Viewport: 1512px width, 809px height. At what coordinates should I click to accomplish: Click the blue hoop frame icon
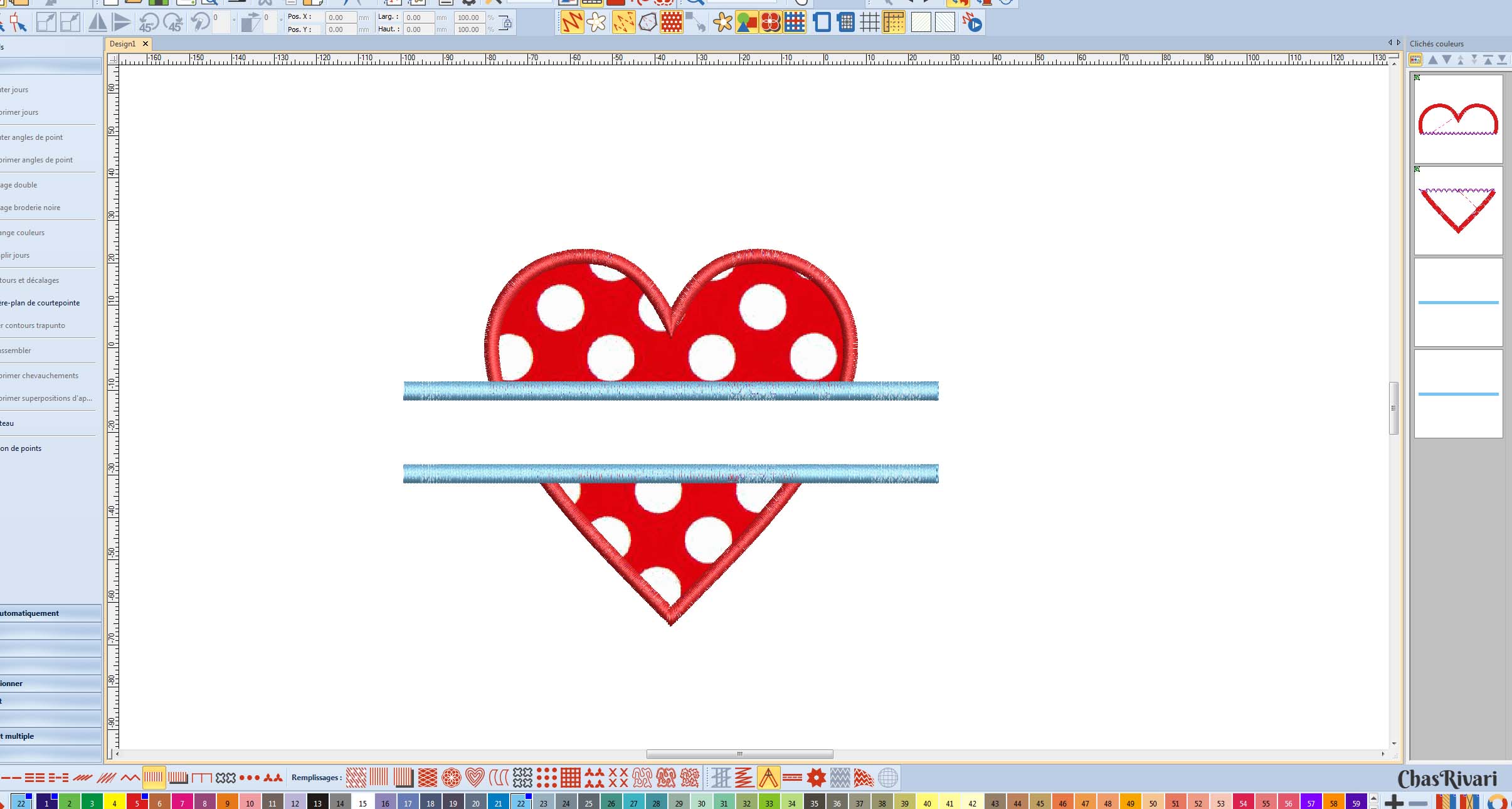click(x=821, y=23)
